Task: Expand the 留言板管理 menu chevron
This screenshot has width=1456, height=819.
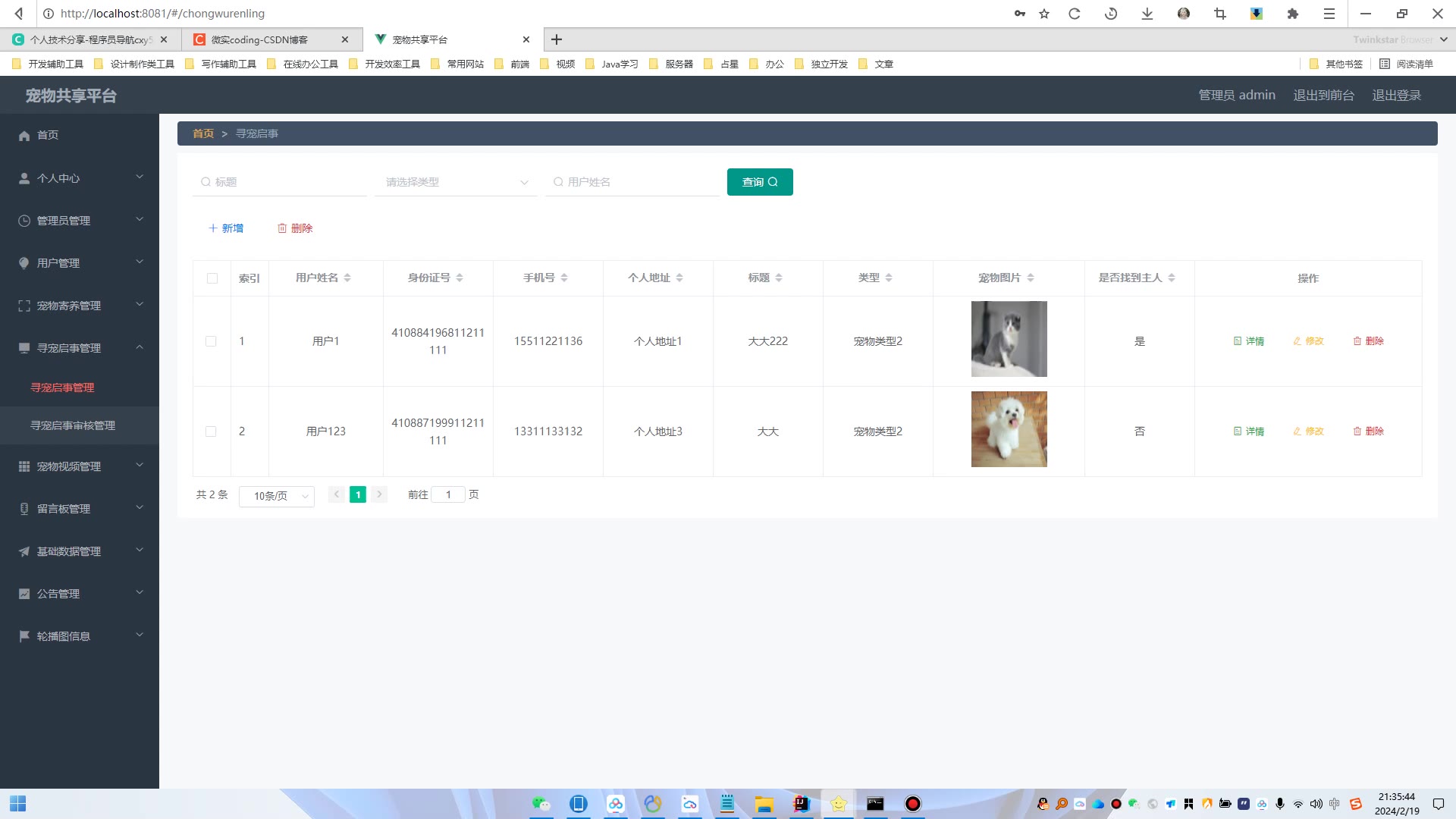Action: pos(140,508)
